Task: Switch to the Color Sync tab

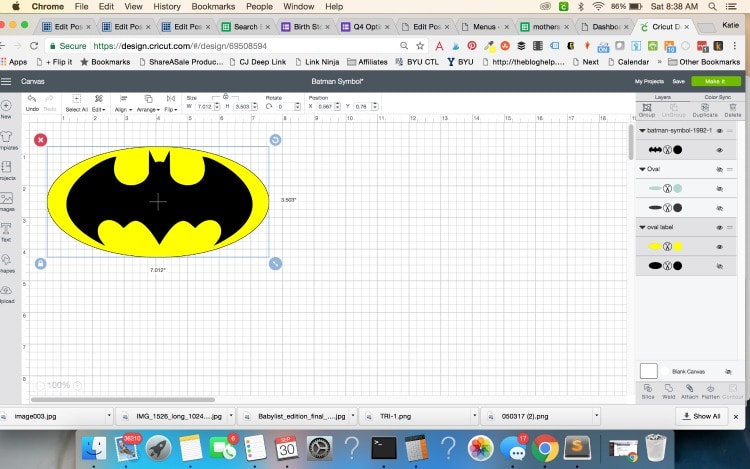Action: point(717,97)
